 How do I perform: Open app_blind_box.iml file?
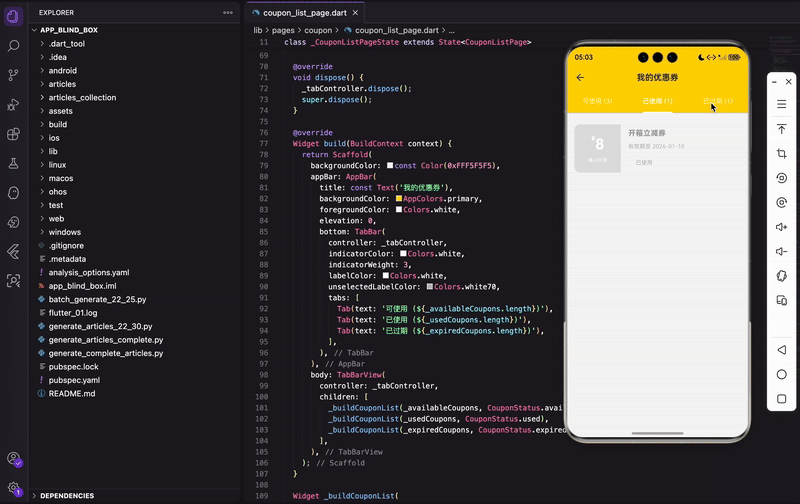[x=82, y=286]
